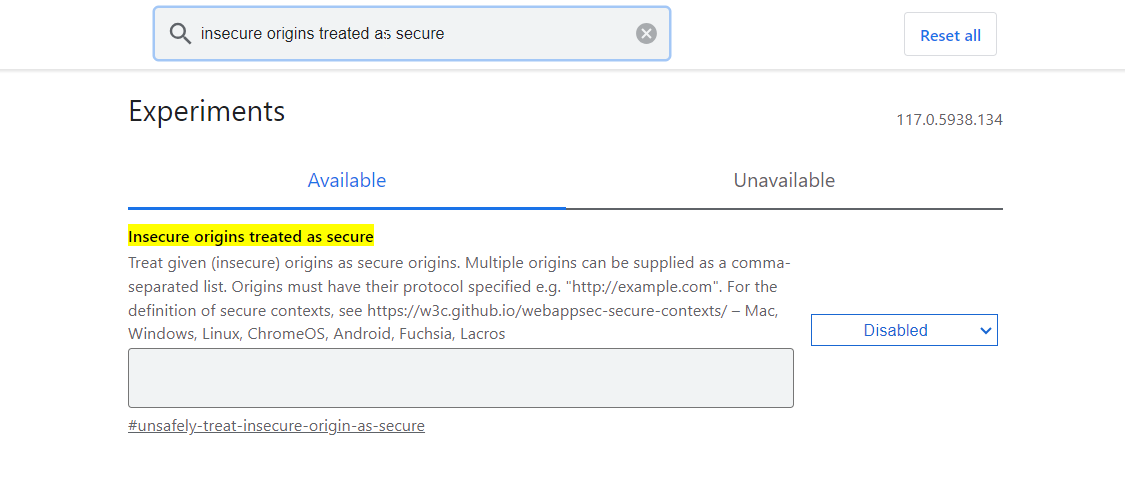Clear the search with the X icon

click(x=647, y=34)
